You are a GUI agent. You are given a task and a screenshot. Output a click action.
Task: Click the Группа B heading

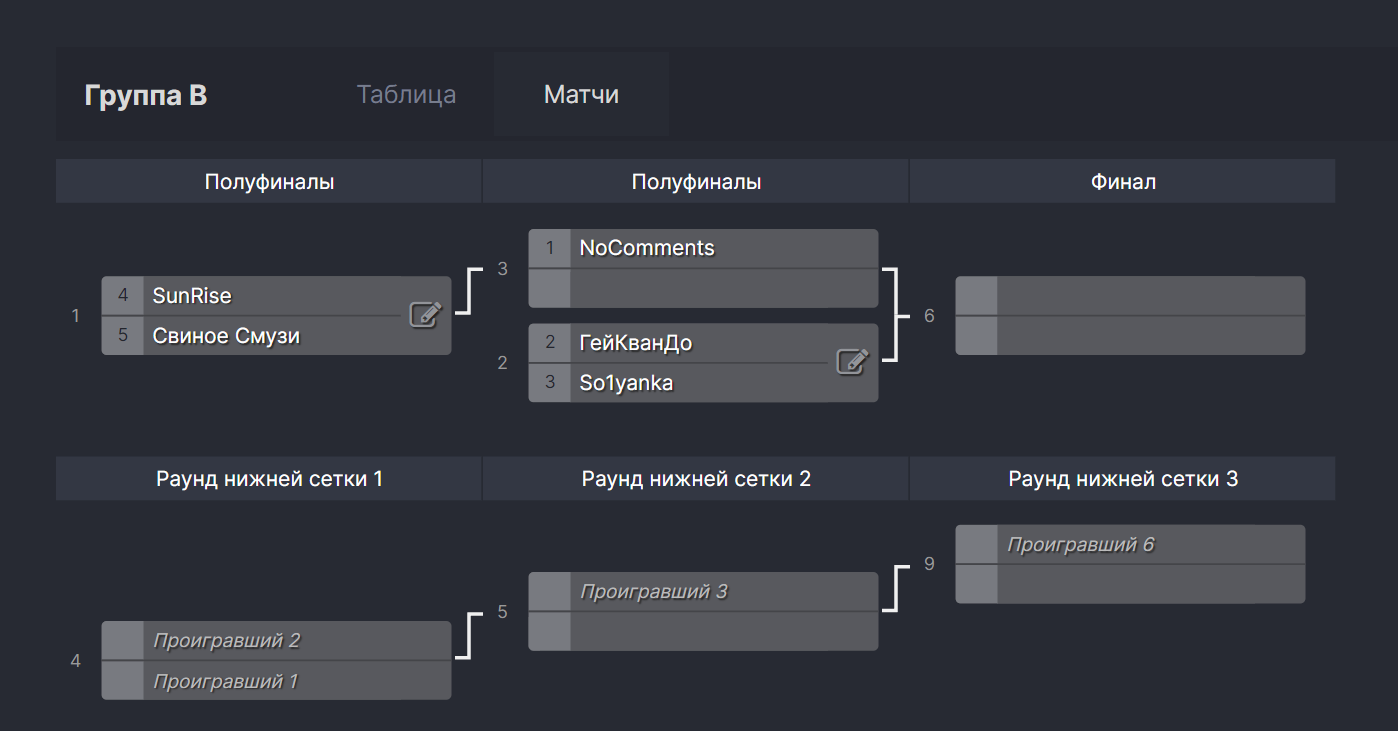(146, 95)
